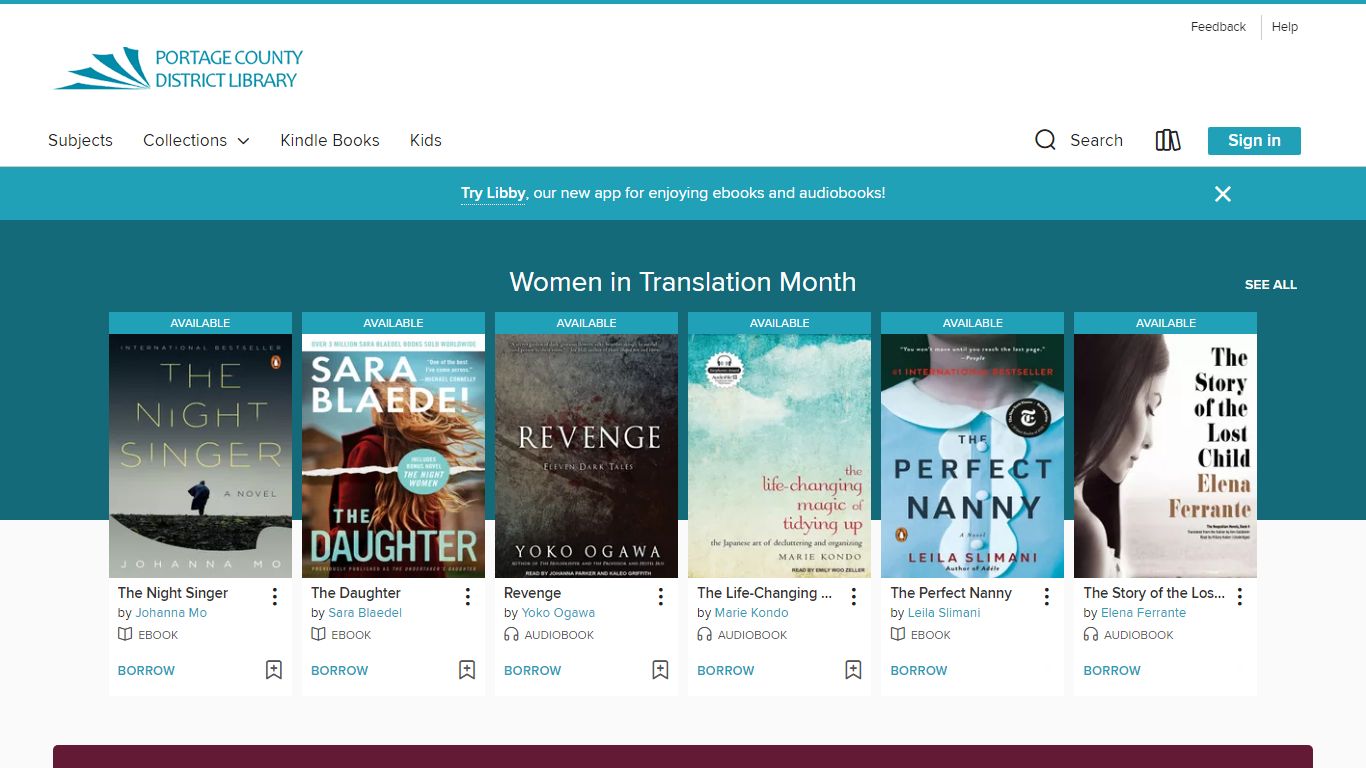Open The Life-Changing title link
The width and height of the screenshot is (1366, 768).
pos(764,593)
